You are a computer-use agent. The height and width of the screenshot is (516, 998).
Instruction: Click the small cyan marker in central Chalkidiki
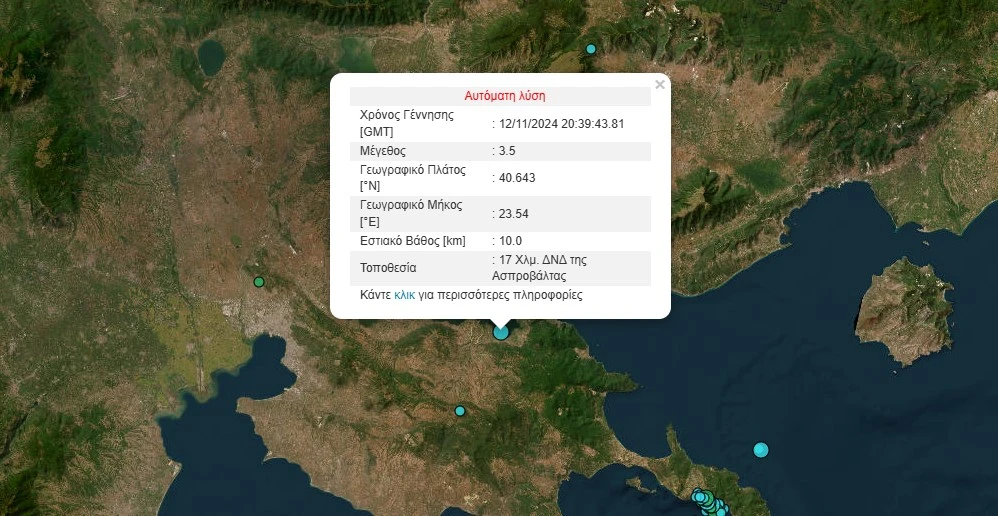click(x=460, y=411)
